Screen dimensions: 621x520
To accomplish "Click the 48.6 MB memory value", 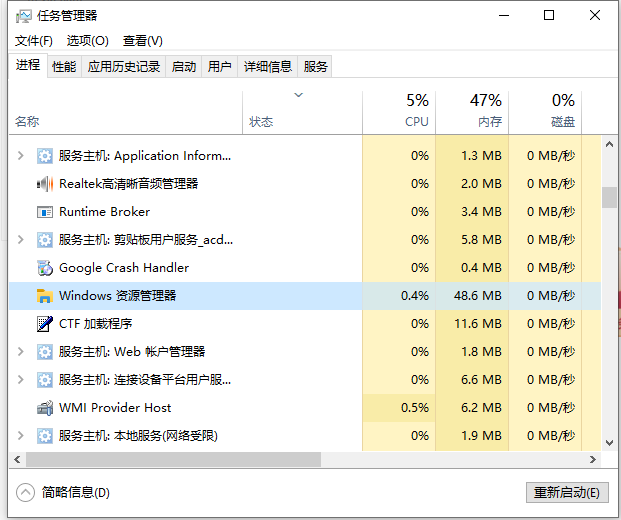I will point(478,296).
